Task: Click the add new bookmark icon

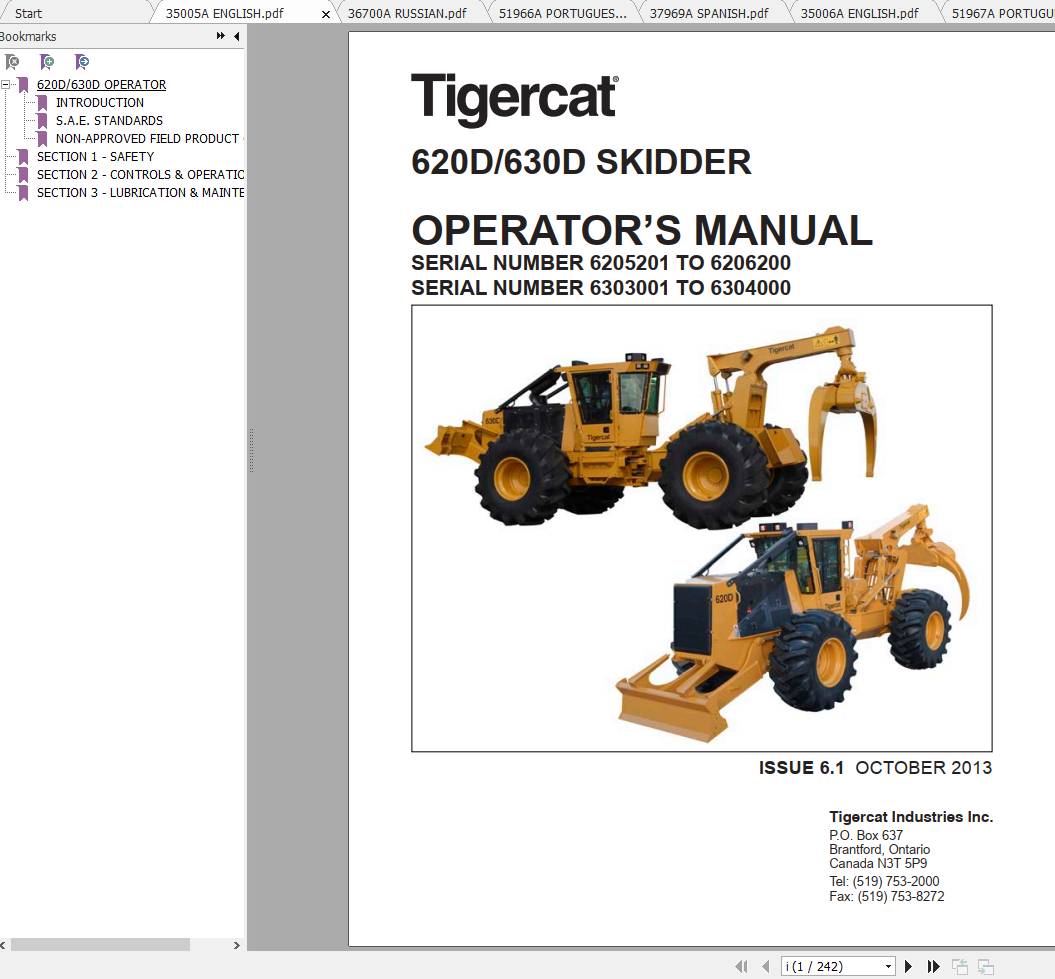Action: tap(47, 62)
